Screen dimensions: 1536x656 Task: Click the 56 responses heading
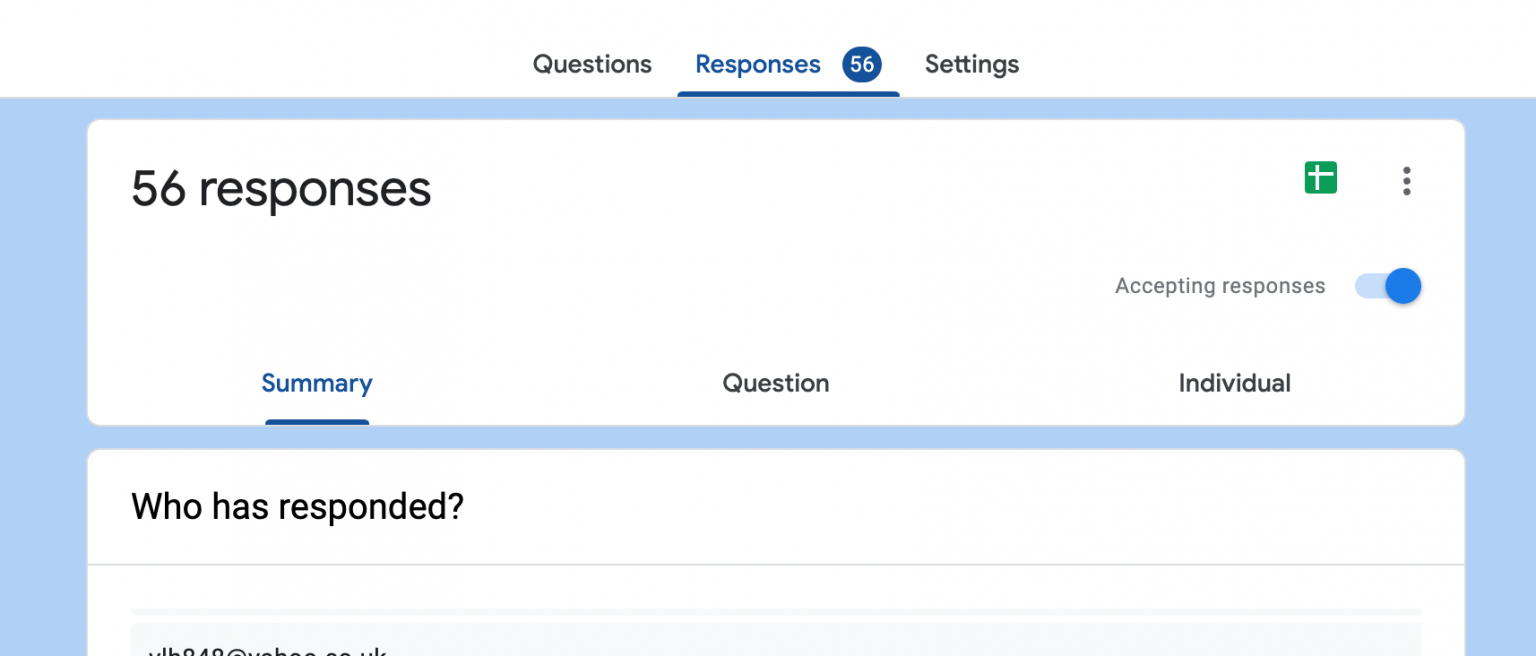[280, 188]
